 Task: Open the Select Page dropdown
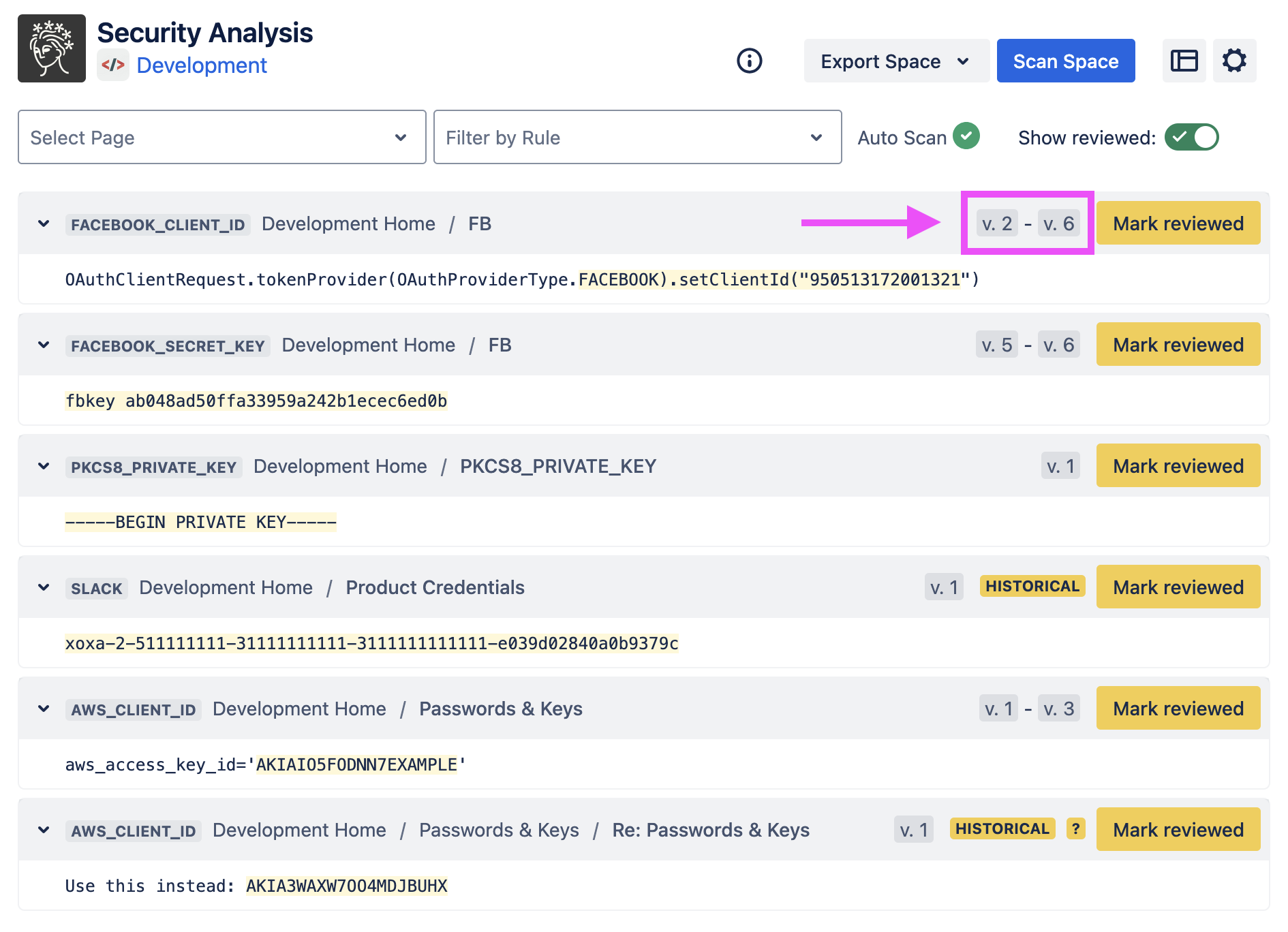221,137
